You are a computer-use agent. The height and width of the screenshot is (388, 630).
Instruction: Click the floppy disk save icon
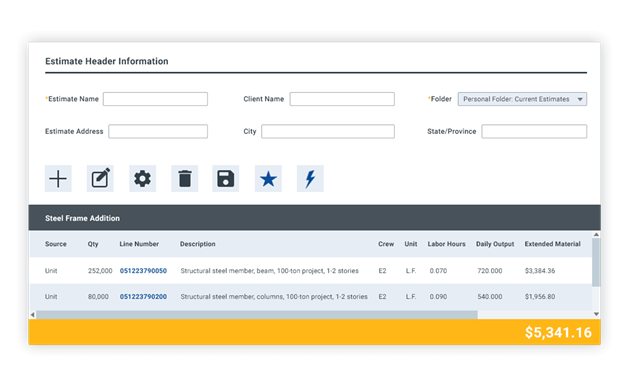pos(226,178)
